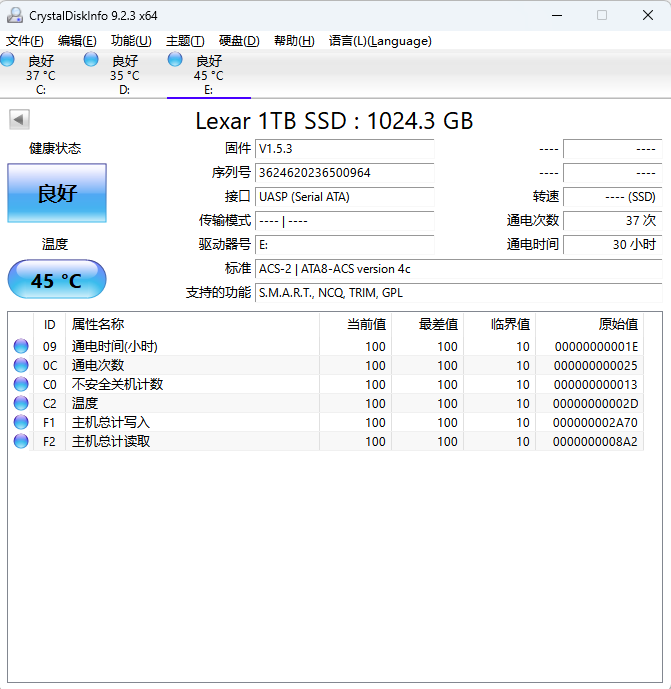The image size is (671, 689).
Task: Open the 功能(U) menu
Action: coord(131,41)
